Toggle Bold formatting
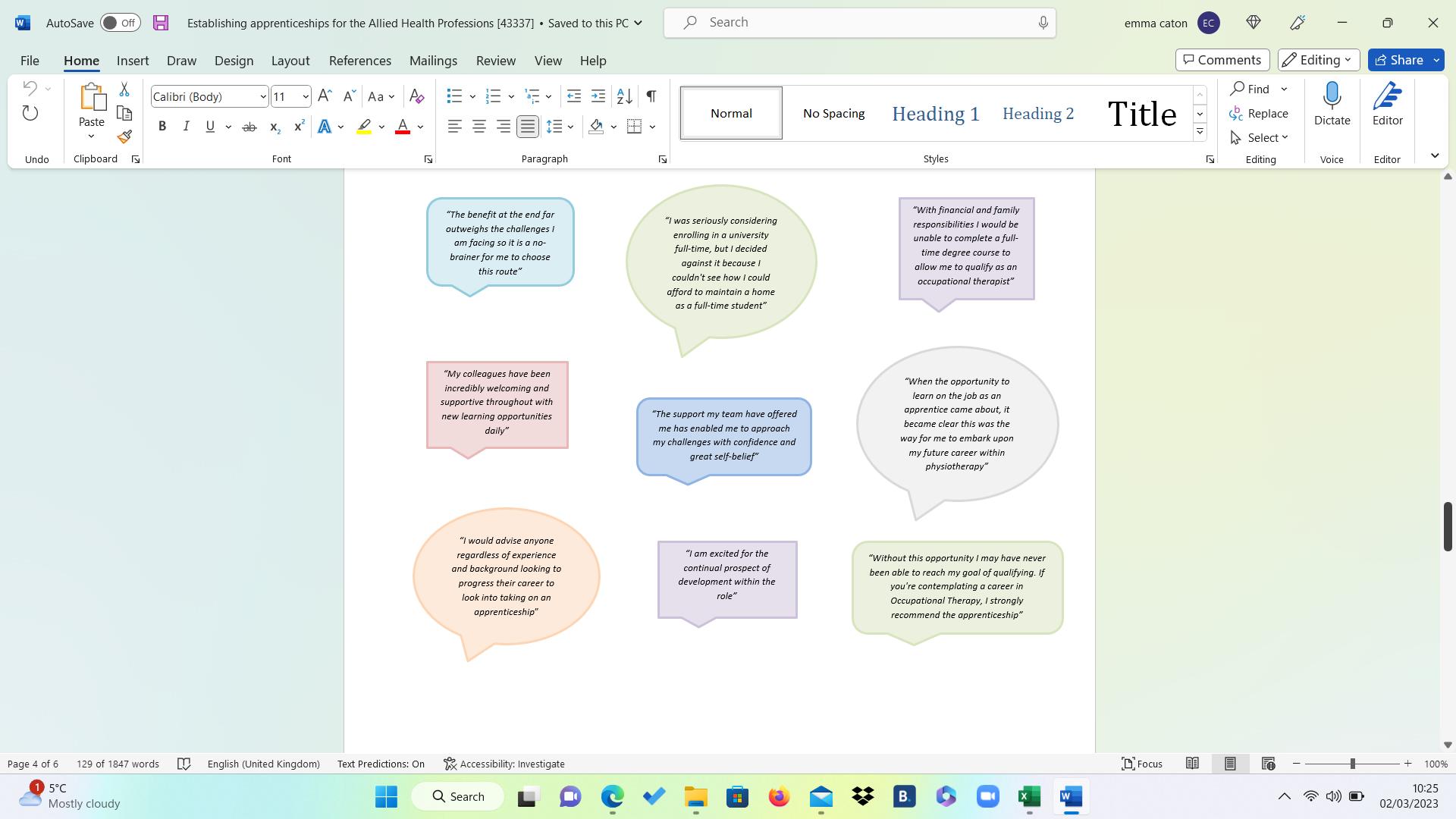The width and height of the screenshot is (1456, 819). point(162,127)
